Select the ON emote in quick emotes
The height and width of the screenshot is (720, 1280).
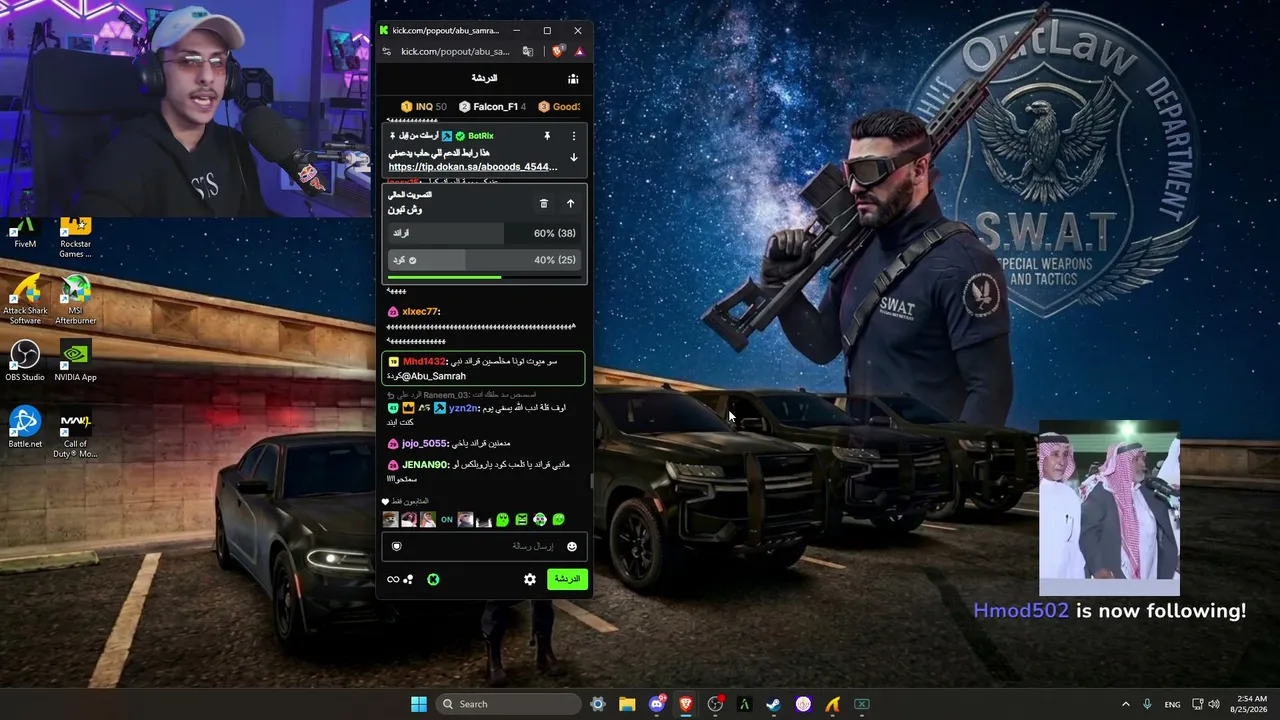pos(447,520)
